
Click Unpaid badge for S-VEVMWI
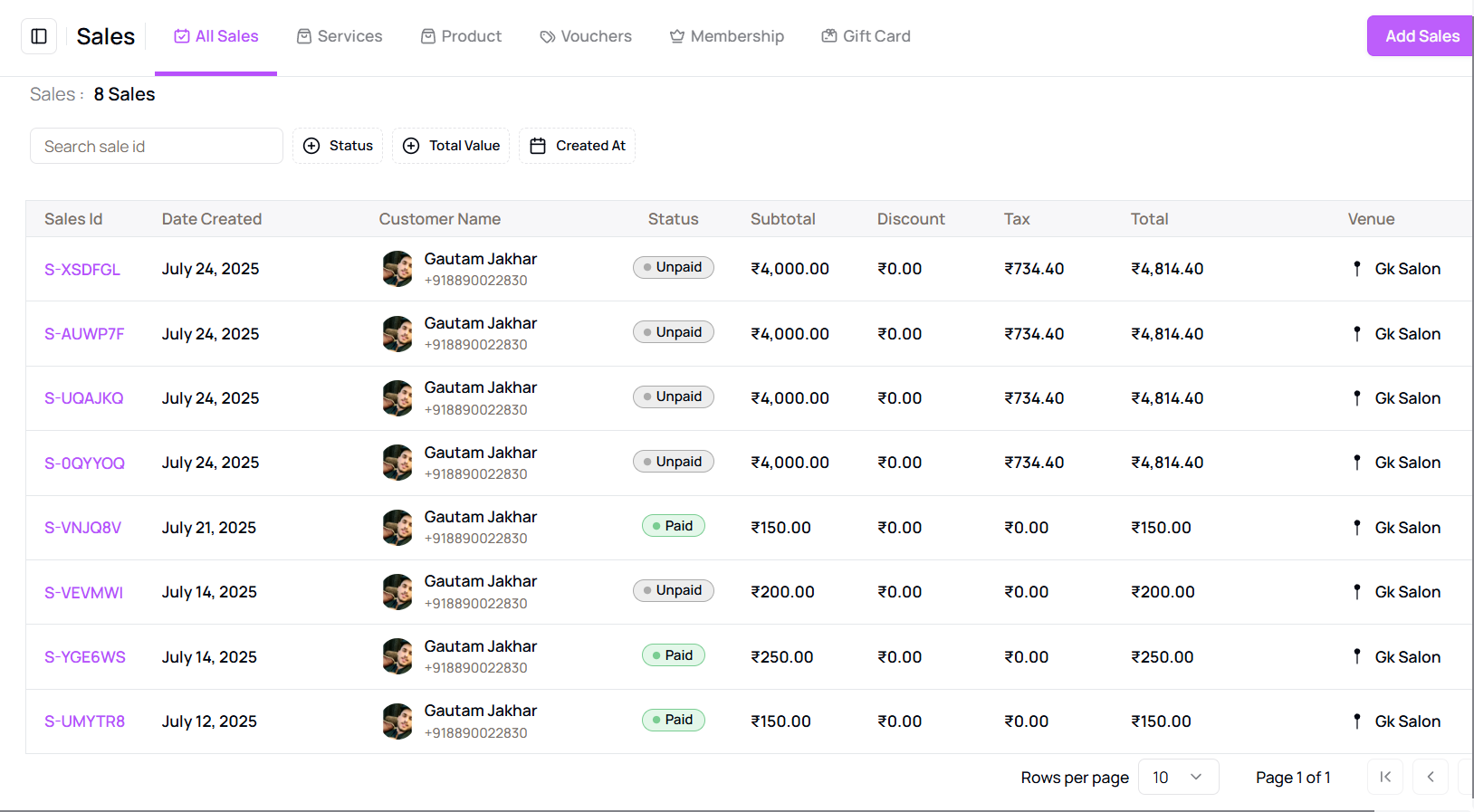coord(674,590)
